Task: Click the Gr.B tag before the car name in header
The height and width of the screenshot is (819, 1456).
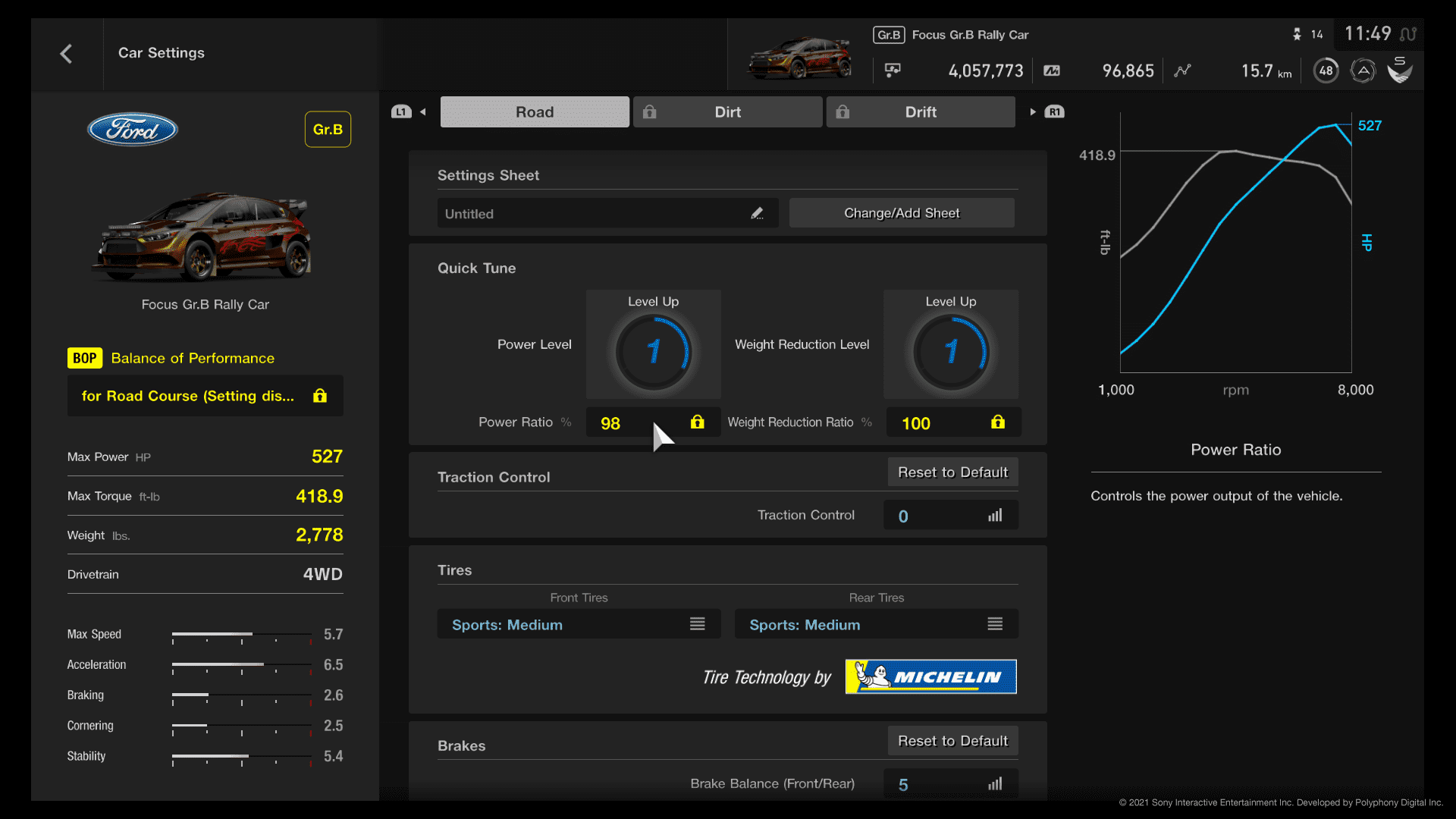Action: coord(889,35)
